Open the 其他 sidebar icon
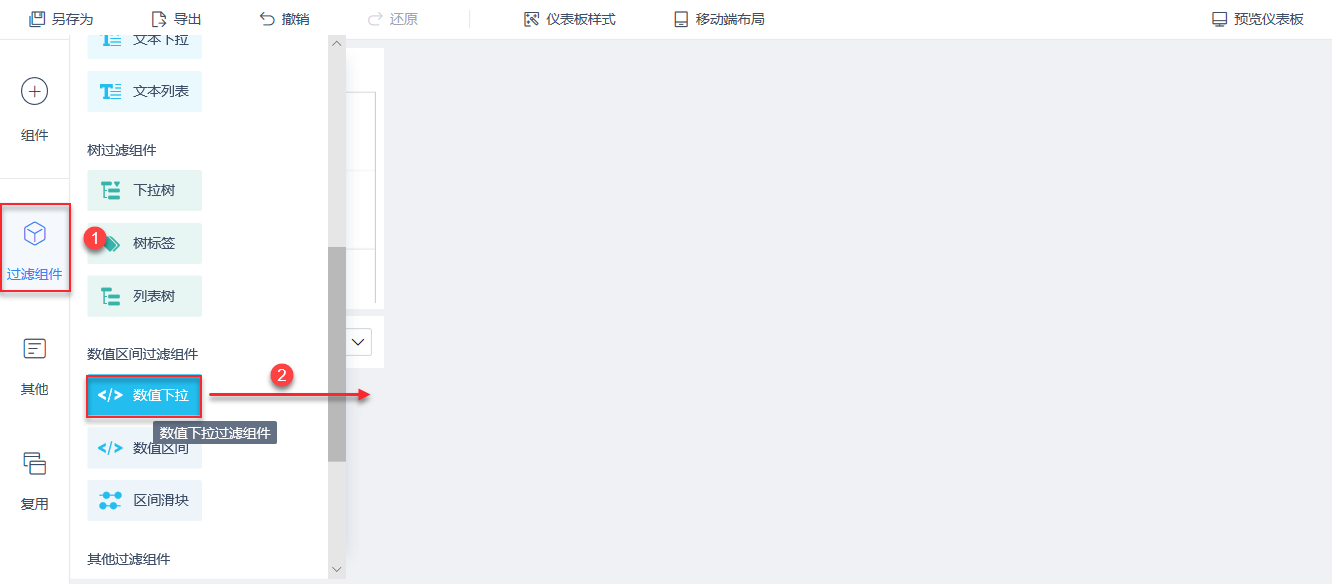The image size is (1332, 584). pos(35,349)
